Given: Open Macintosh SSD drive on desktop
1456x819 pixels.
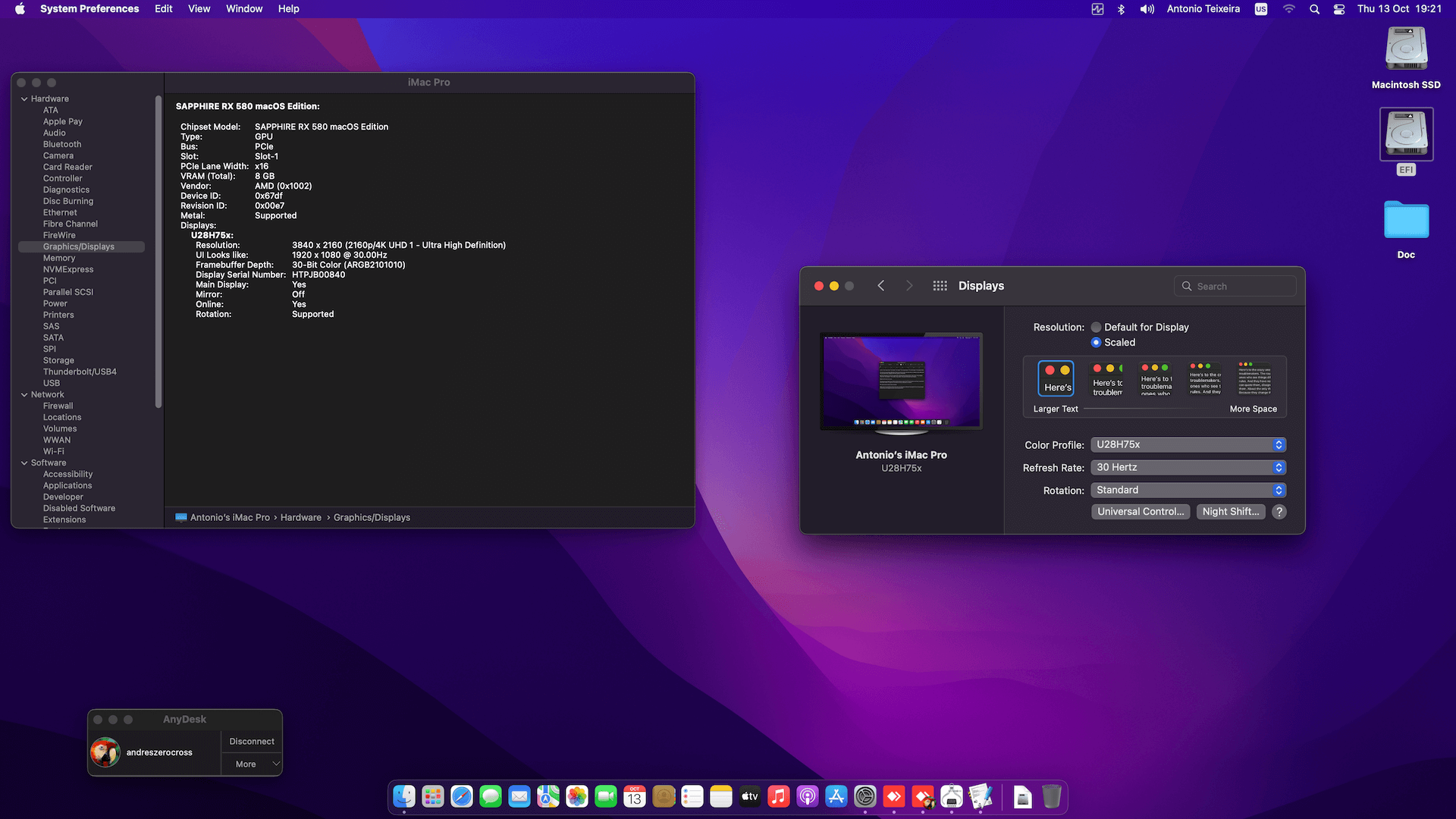Looking at the screenshot, I should (1406, 49).
